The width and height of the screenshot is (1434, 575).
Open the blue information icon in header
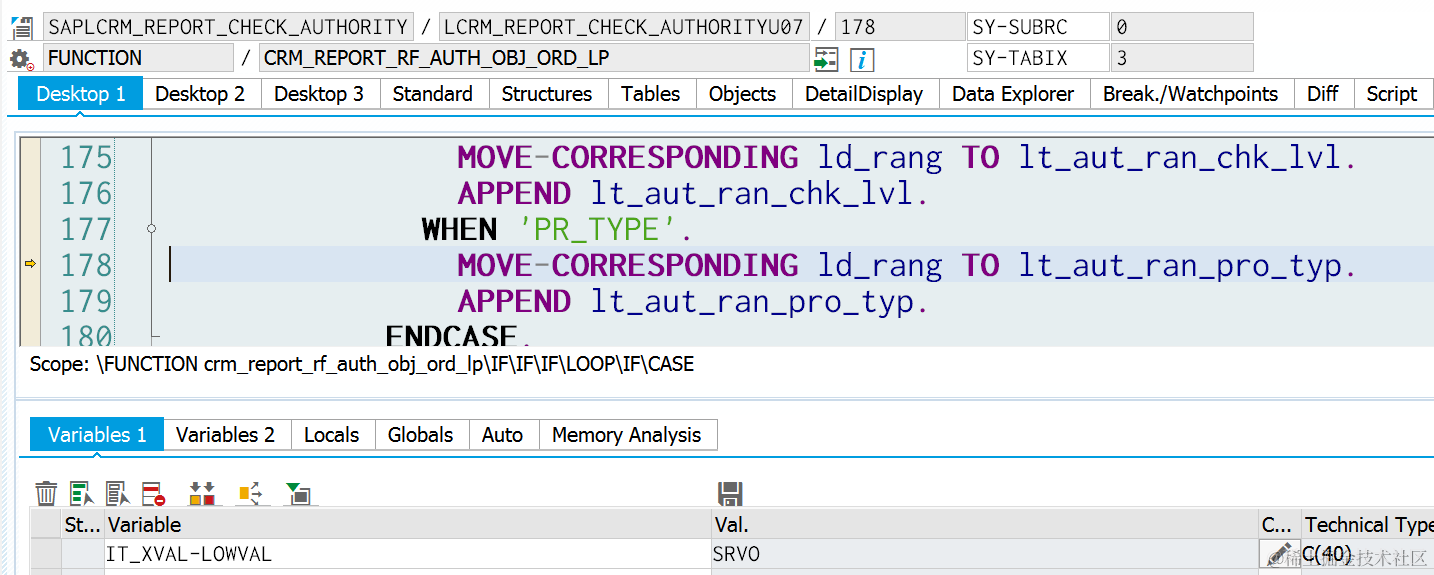(862, 59)
